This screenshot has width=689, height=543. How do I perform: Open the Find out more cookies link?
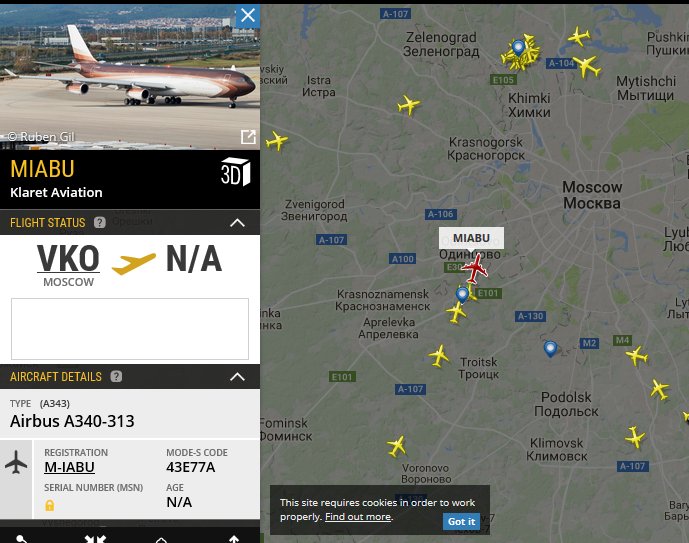[358, 517]
